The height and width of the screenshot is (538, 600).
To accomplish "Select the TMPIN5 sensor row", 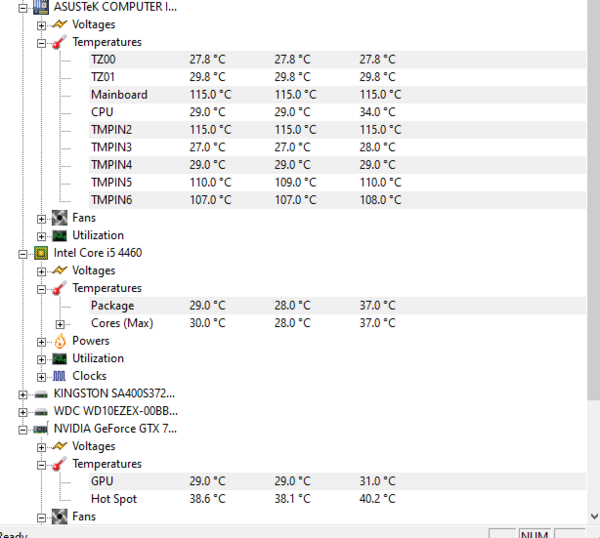I will [111, 182].
